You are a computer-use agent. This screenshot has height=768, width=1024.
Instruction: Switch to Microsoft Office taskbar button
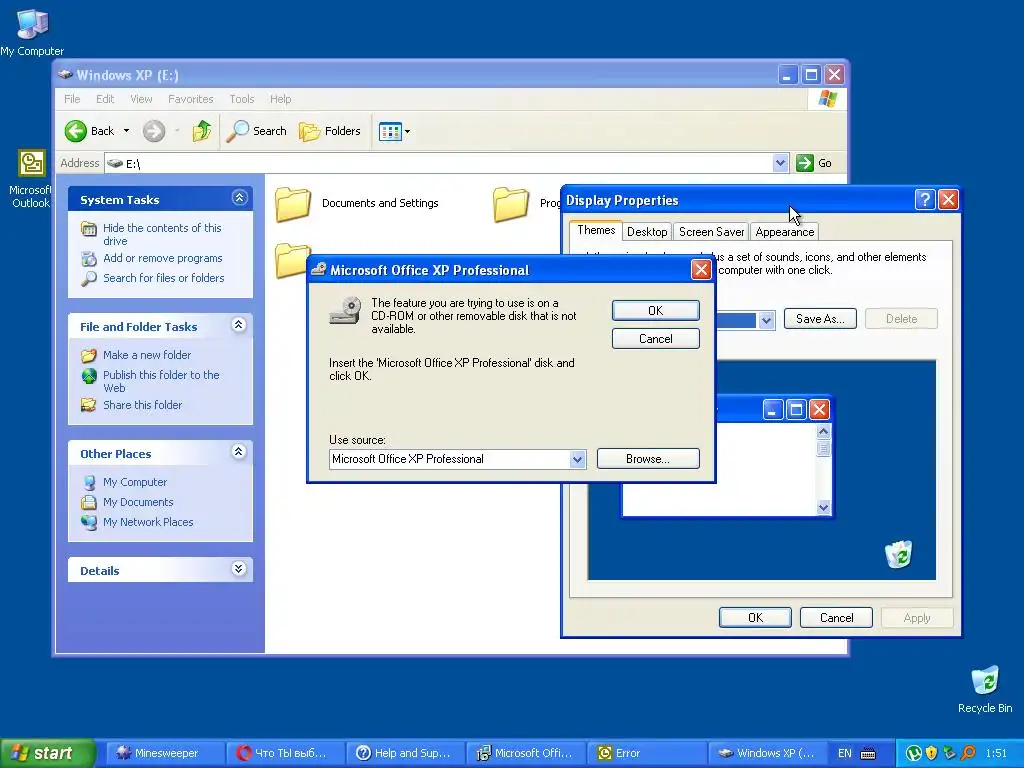526,753
